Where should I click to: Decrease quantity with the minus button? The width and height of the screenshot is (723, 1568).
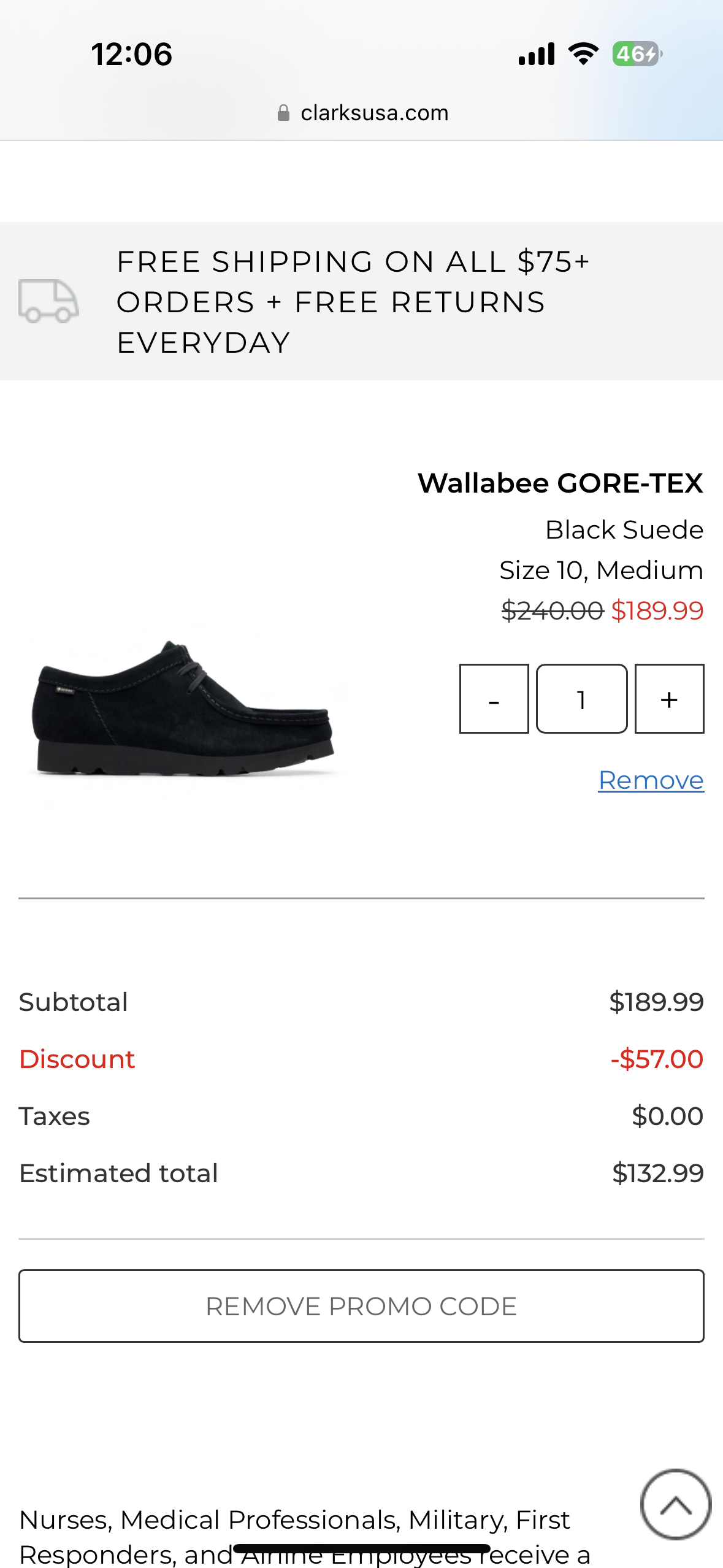(x=494, y=699)
